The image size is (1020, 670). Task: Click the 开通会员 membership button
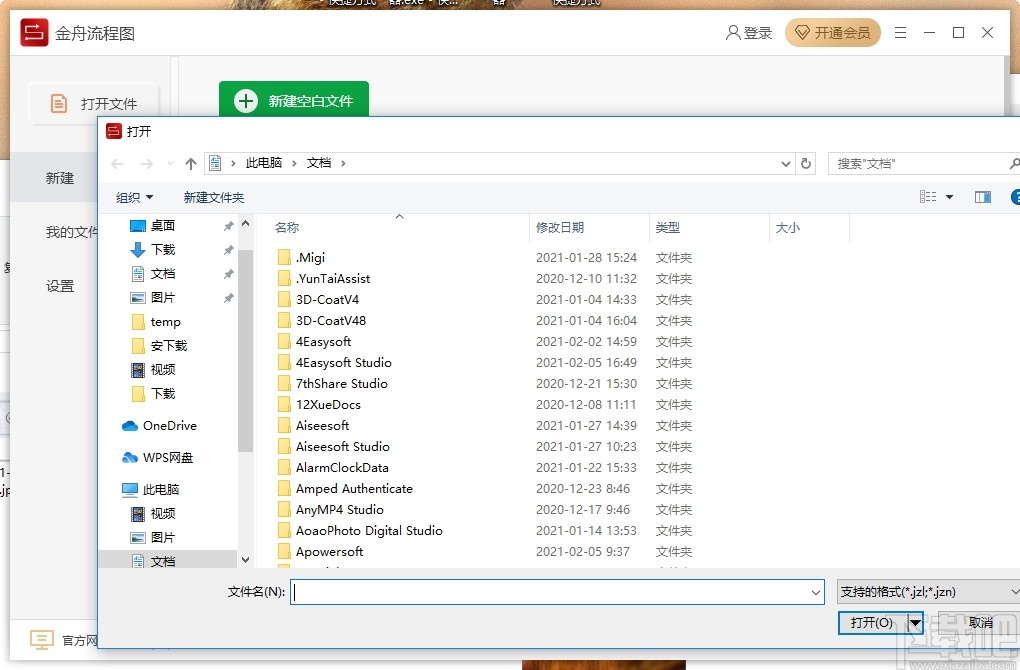click(833, 33)
